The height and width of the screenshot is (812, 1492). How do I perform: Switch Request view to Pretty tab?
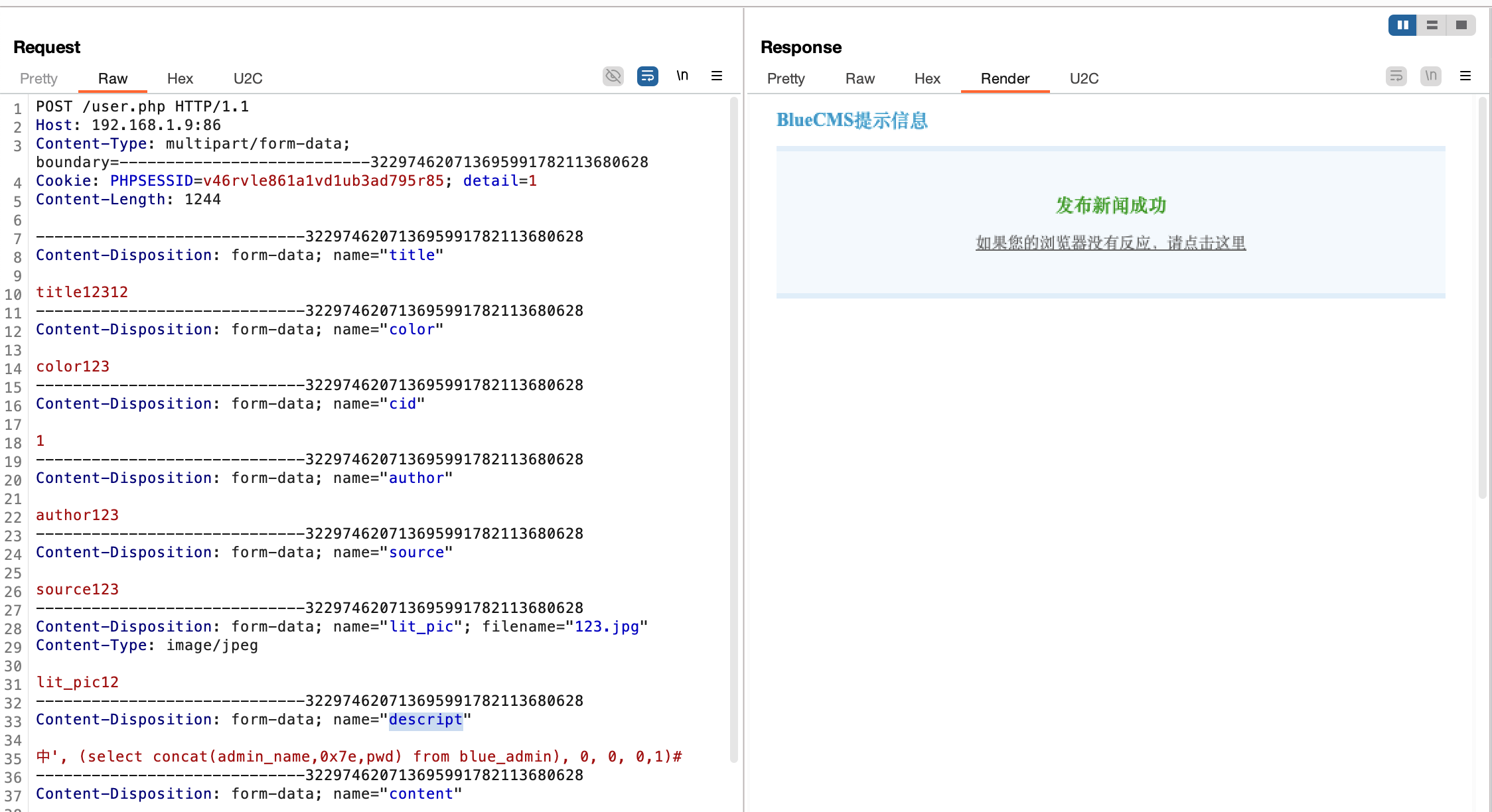tap(38, 78)
